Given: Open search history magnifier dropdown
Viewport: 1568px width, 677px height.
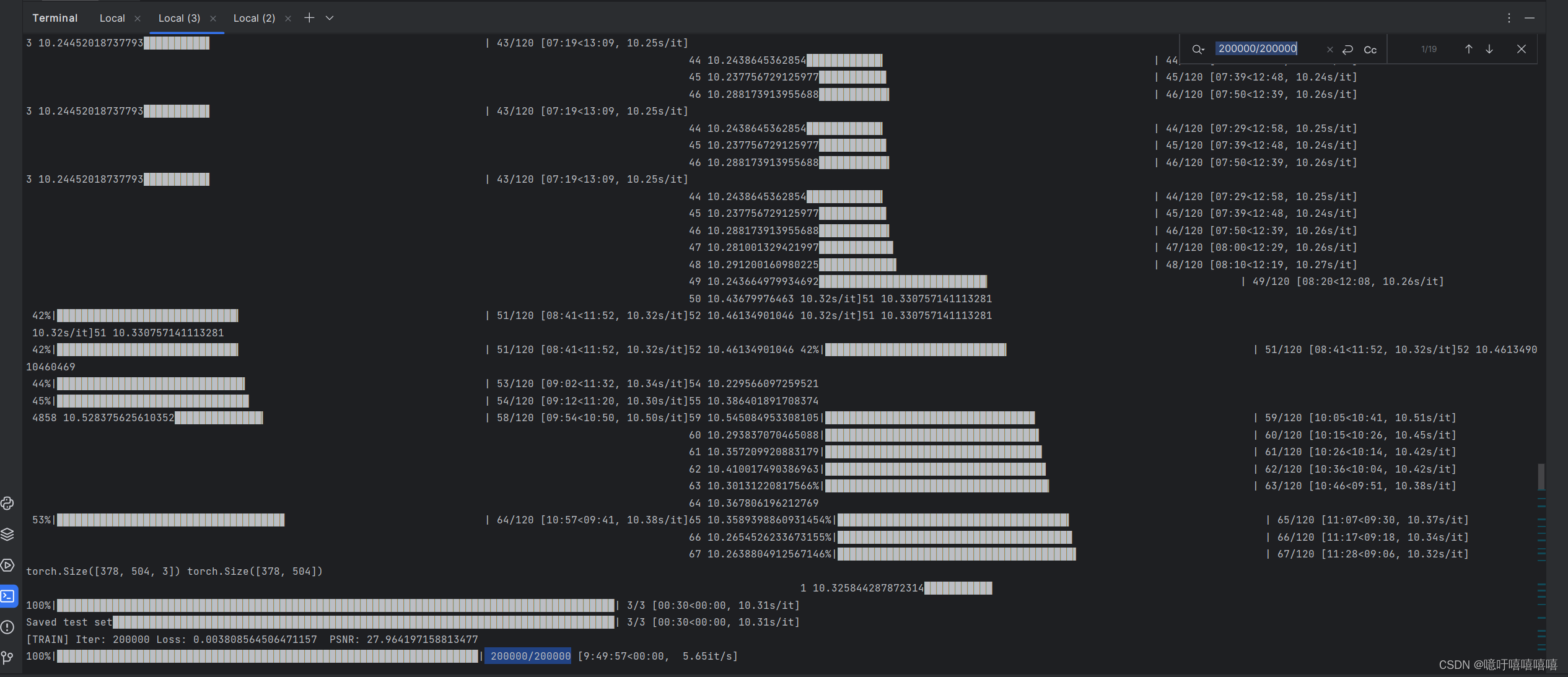Looking at the screenshot, I should click(1198, 49).
